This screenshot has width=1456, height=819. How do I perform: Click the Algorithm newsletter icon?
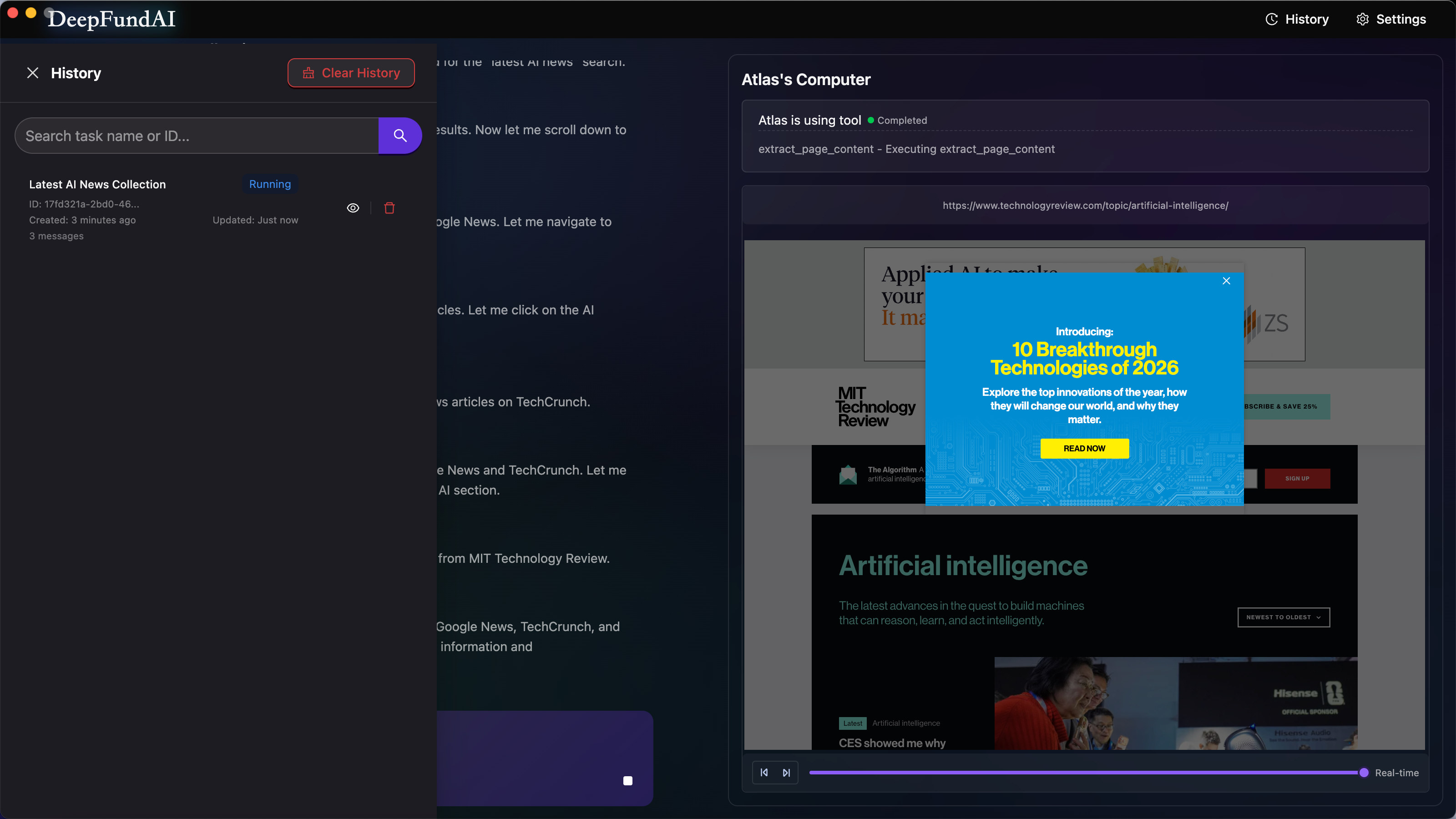coord(848,474)
